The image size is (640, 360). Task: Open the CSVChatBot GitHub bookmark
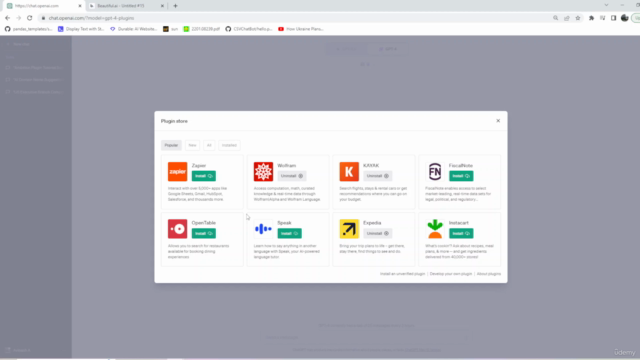pos(249,29)
